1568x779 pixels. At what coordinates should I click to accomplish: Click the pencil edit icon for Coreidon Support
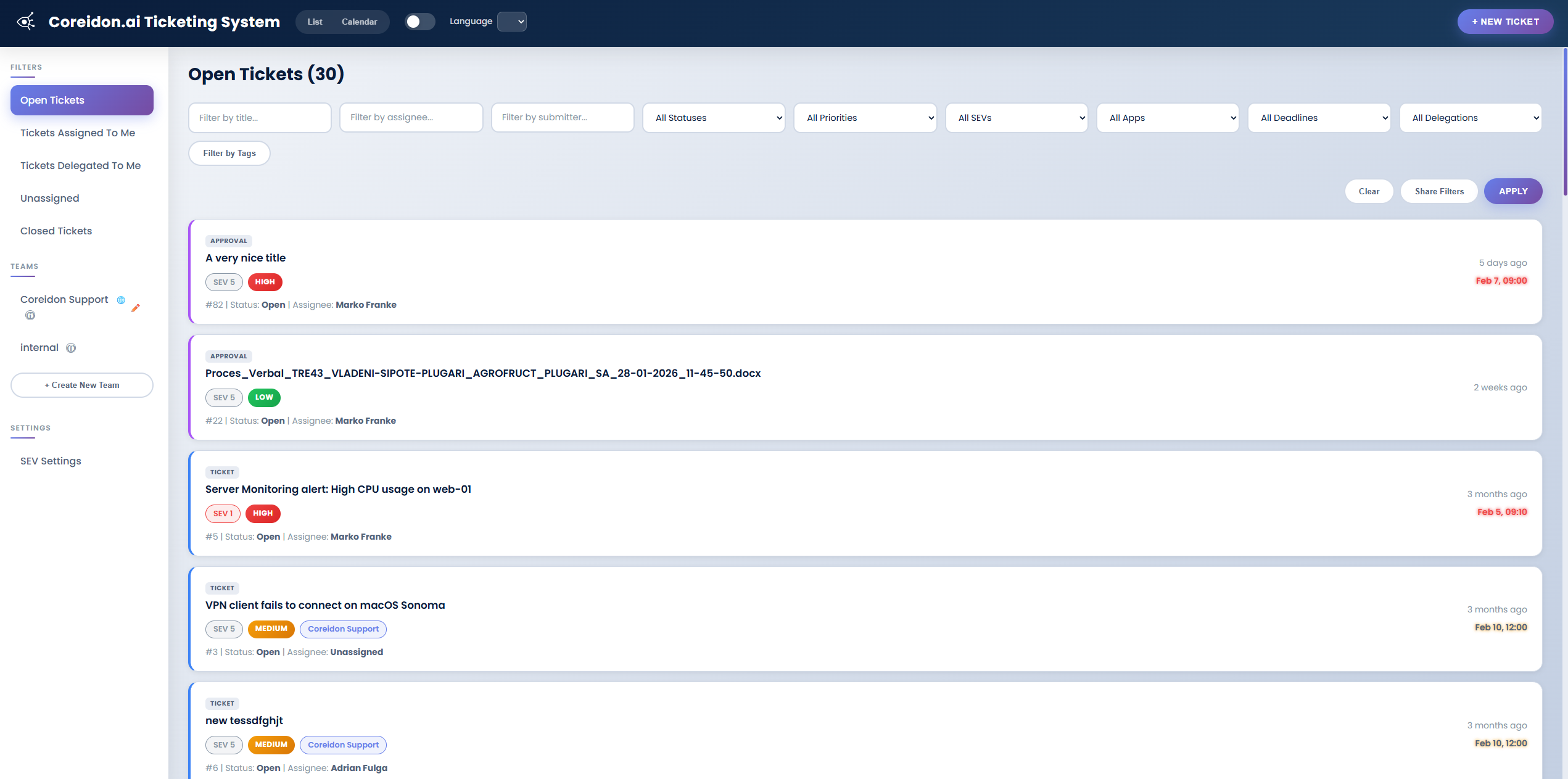pos(136,308)
